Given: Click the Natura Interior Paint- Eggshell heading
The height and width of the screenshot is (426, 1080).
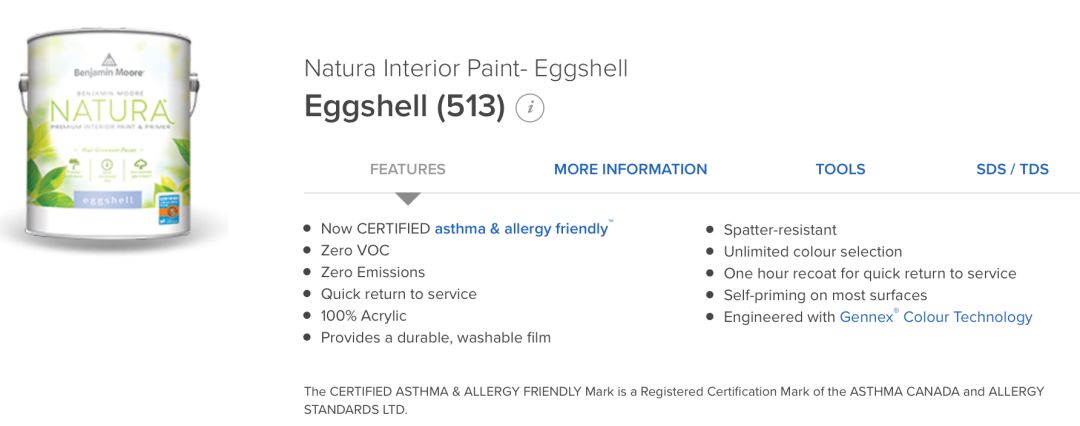Looking at the screenshot, I should 465,68.
